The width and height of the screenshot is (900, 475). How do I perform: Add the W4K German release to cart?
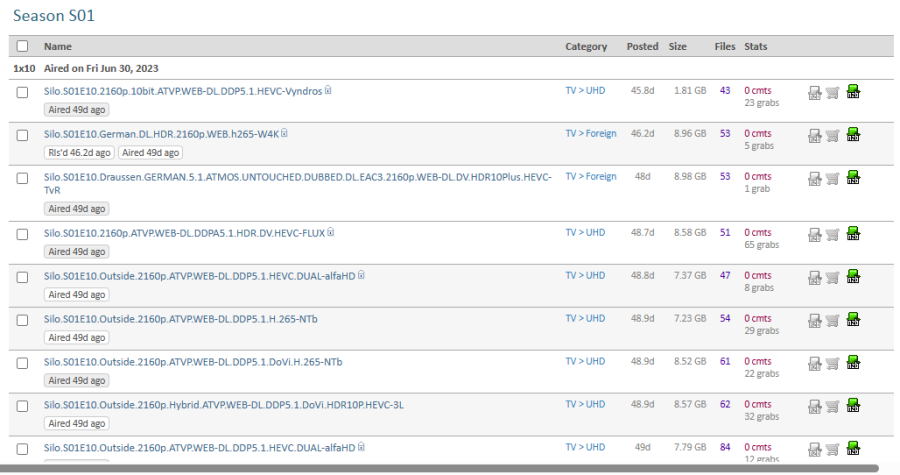point(833,135)
